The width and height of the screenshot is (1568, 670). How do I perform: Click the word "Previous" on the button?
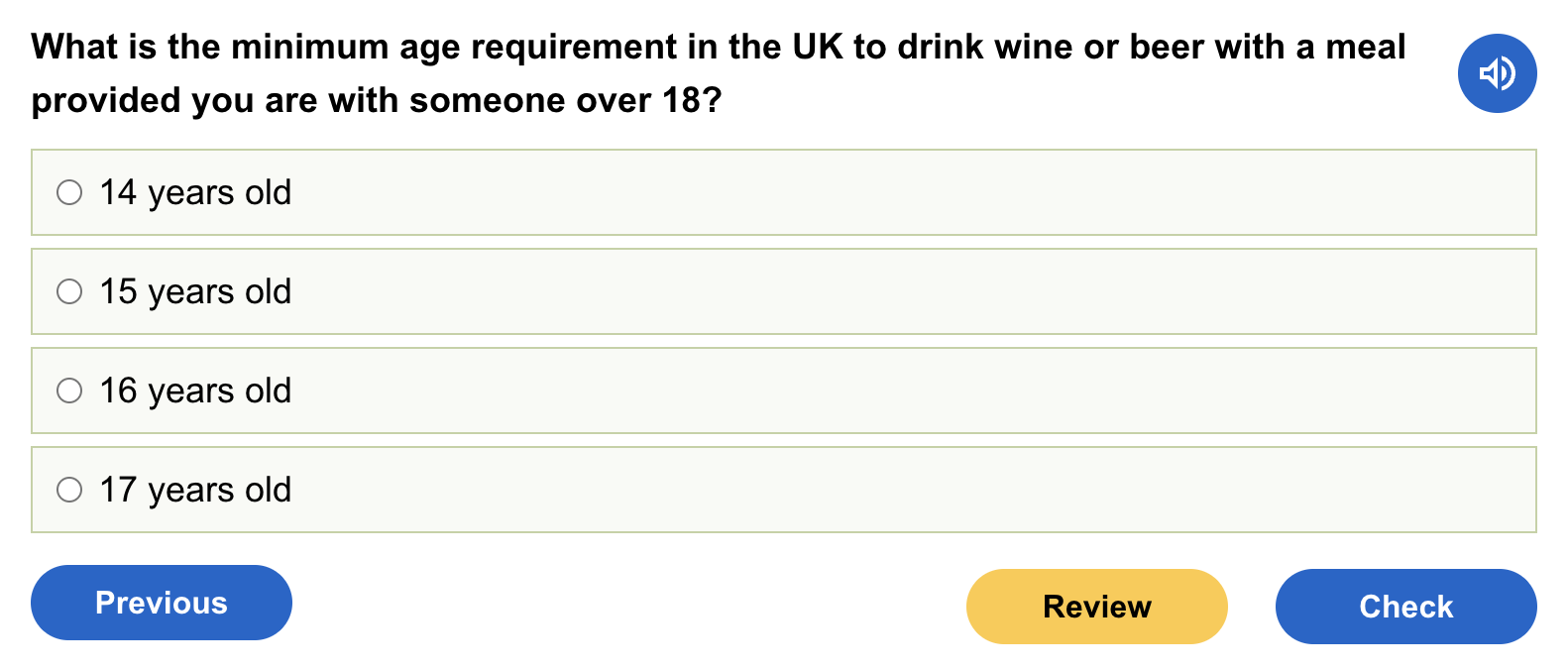coord(162,603)
